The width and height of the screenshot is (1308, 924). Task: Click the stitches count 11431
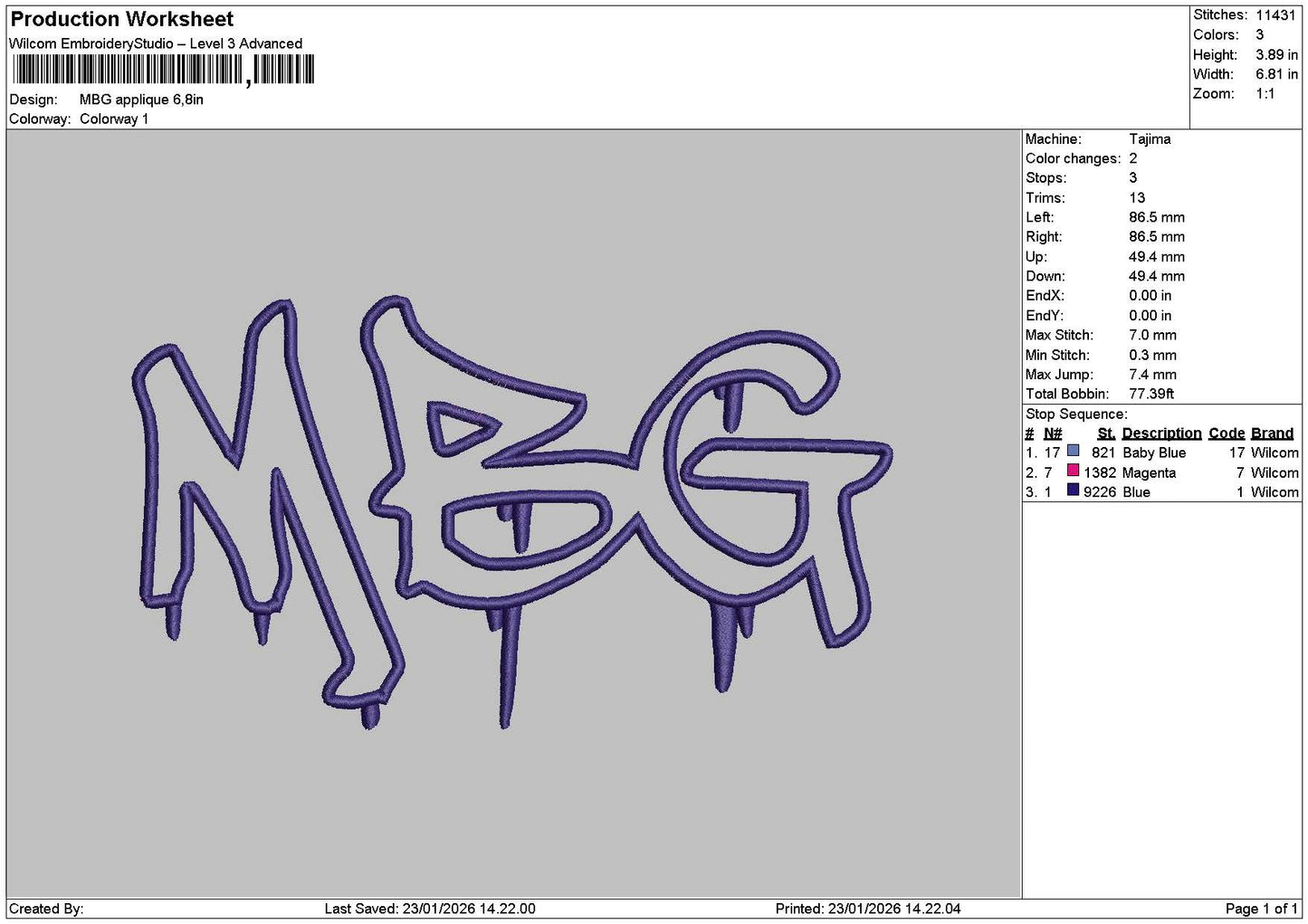tap(1275, 14)
